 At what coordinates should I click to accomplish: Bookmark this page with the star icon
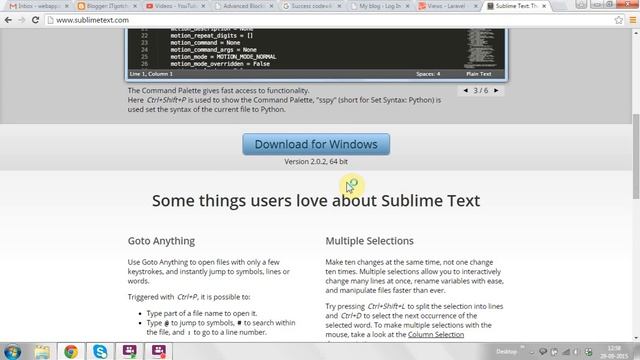click(x=619, y=20)
